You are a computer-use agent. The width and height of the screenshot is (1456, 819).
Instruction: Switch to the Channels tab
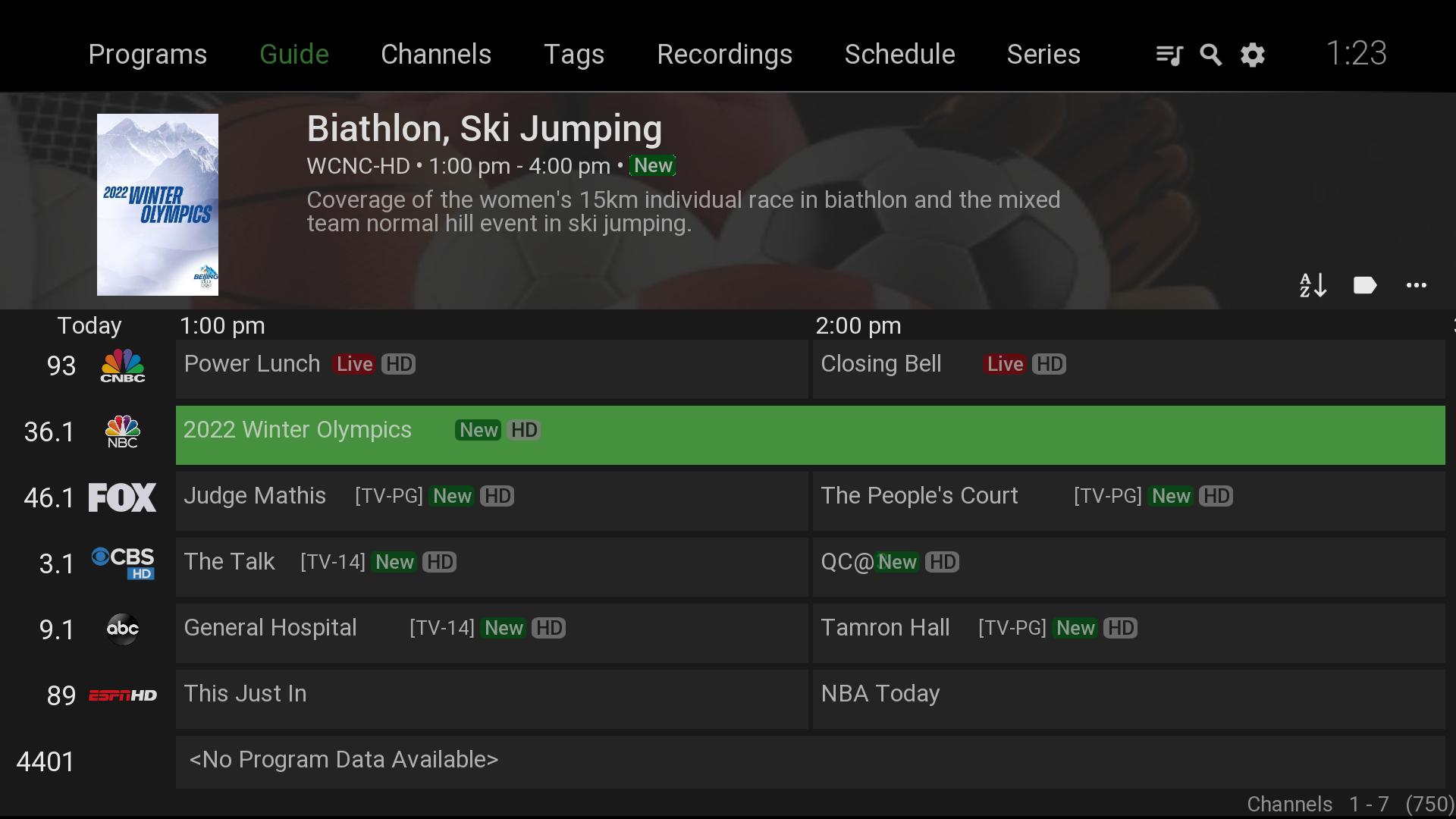436,55
